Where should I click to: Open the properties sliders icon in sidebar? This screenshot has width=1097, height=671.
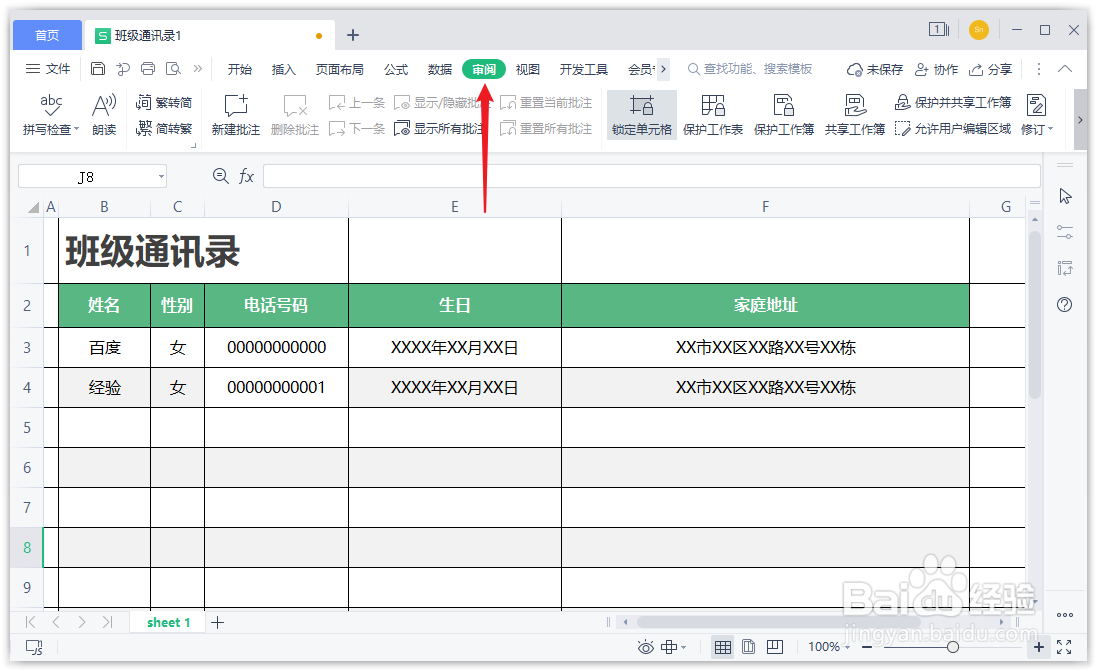coord(1065,232)
